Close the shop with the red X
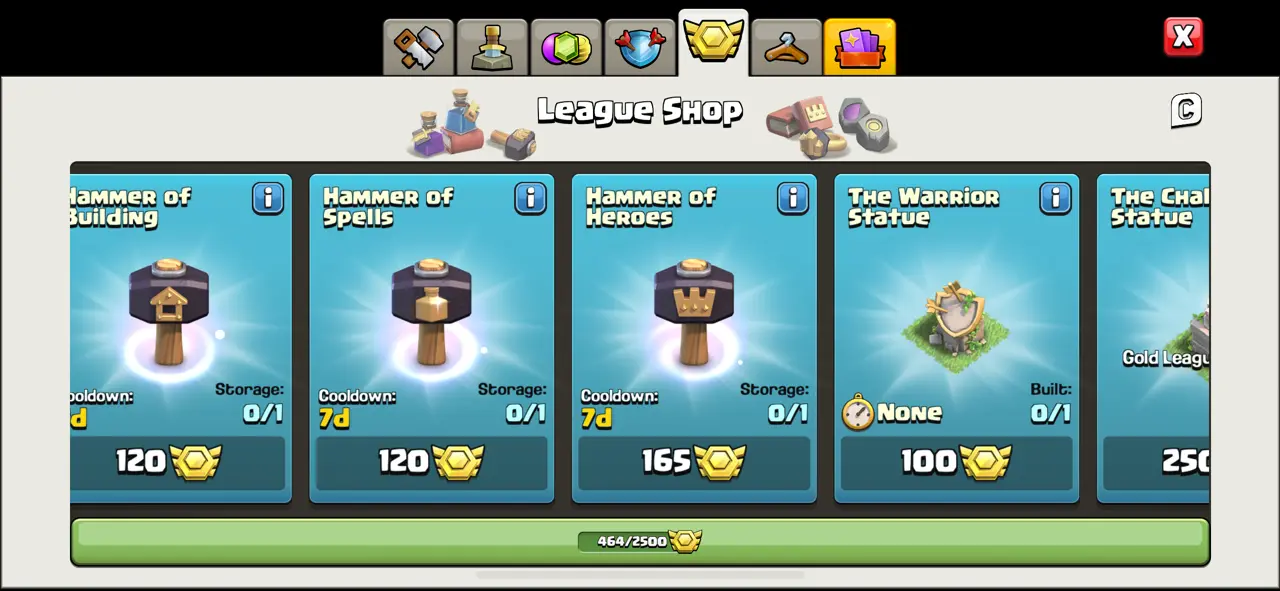Image resolution: width=1280 pixels, height=591 pixels. coord(1183,37)
